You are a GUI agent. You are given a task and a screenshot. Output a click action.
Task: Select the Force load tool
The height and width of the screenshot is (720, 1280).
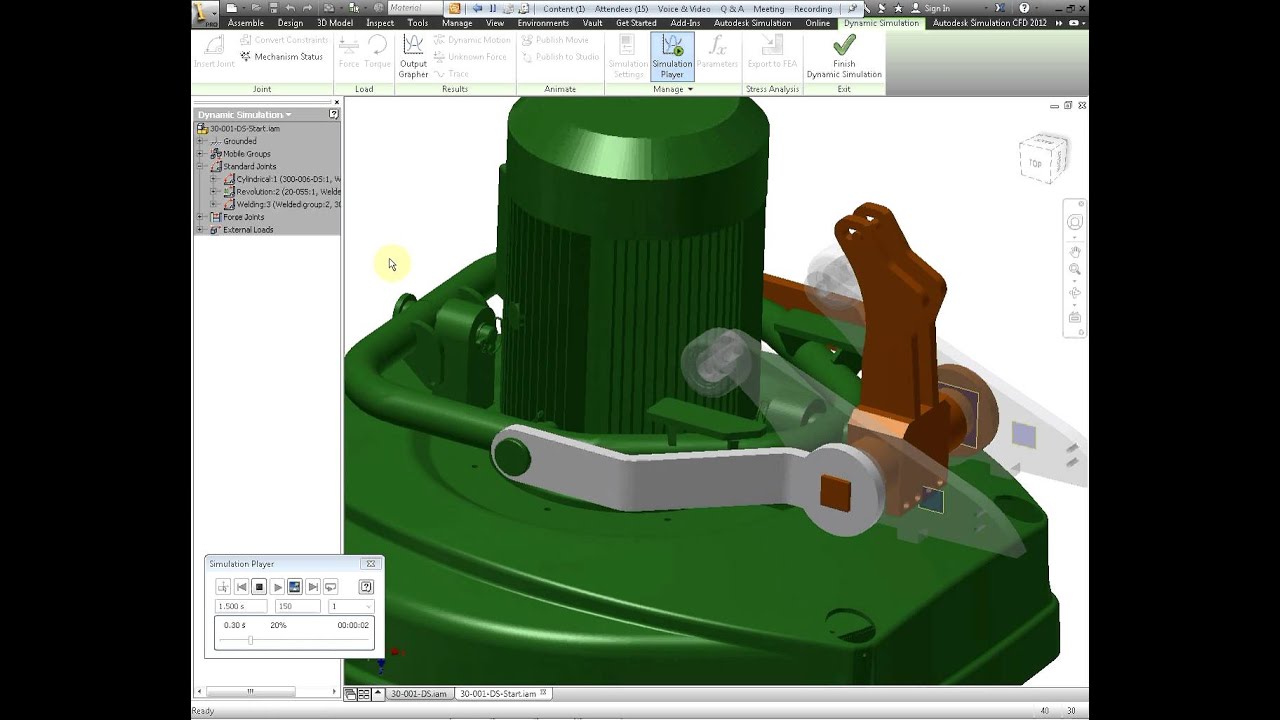[x=349, y=52]
